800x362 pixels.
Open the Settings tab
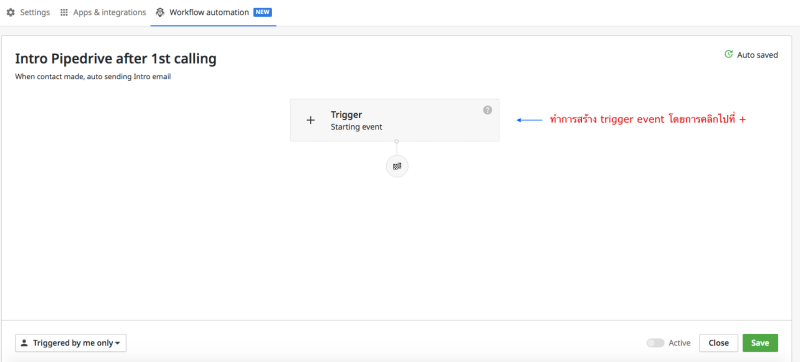[x=28, y=12]
